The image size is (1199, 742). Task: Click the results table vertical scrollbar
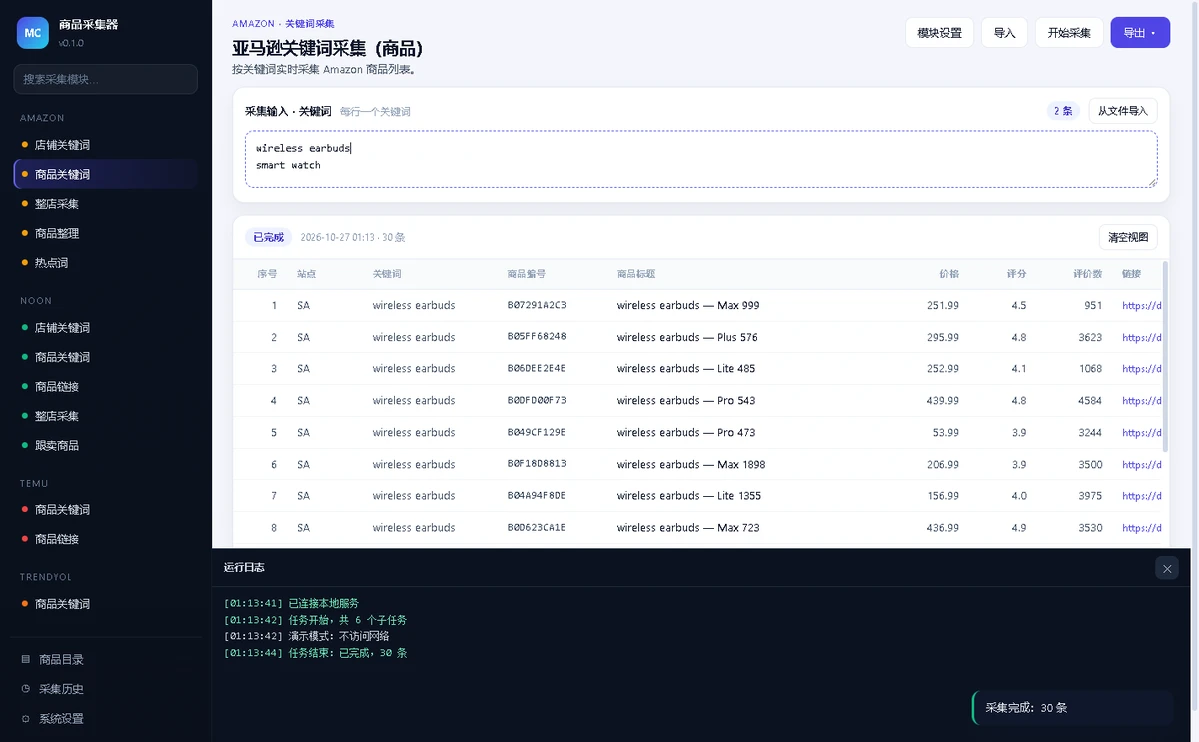pyautogui.click(x=1165, y=356)
